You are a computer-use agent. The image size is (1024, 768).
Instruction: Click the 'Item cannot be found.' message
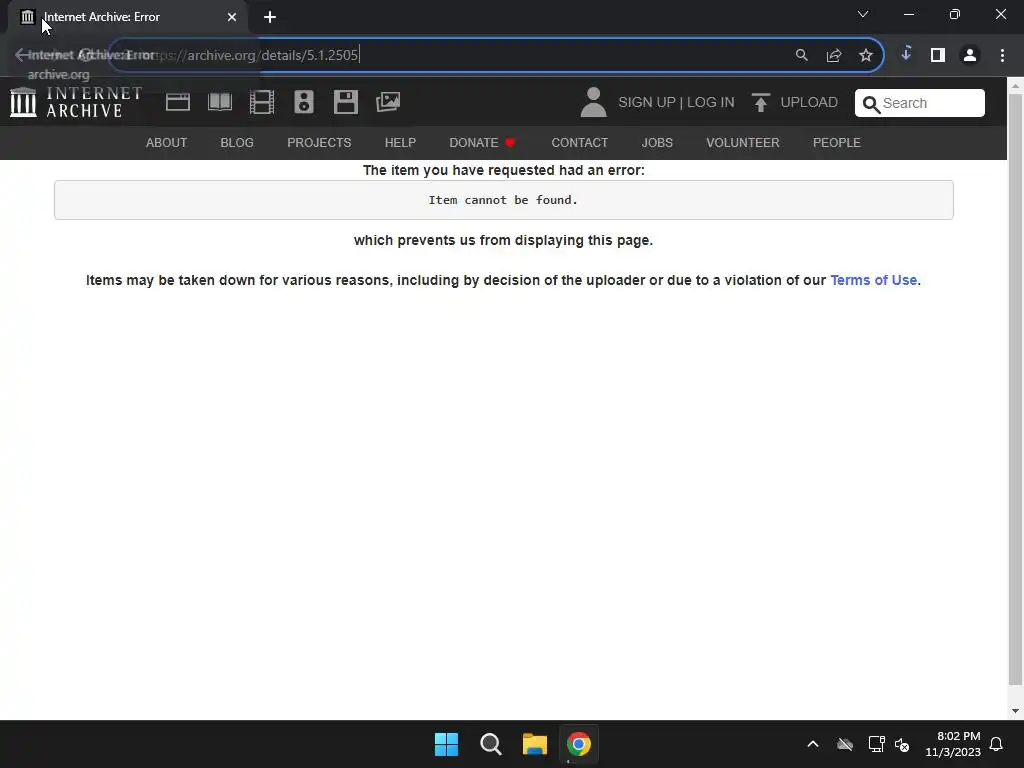(503, 200)
